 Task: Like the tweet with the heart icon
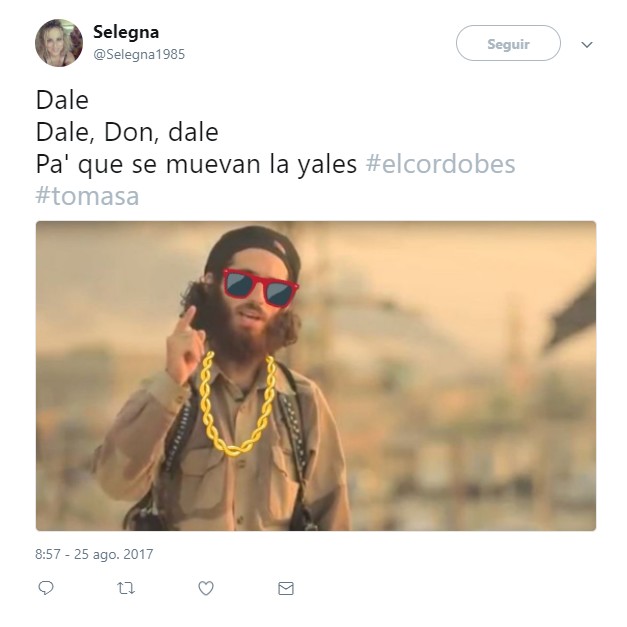pyautogui.click(x=206, y=589)
